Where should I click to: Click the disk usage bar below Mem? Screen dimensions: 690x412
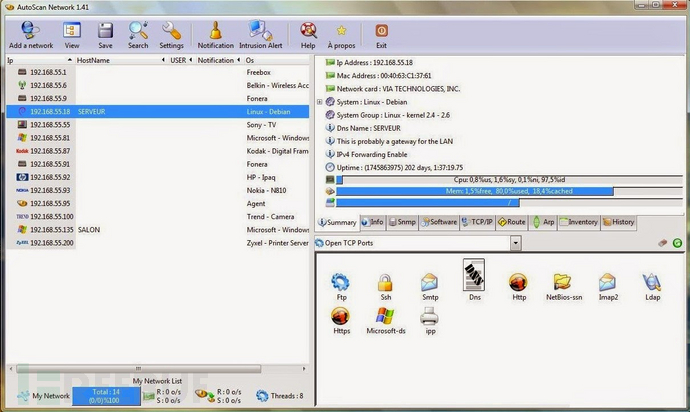click(509, 202)
